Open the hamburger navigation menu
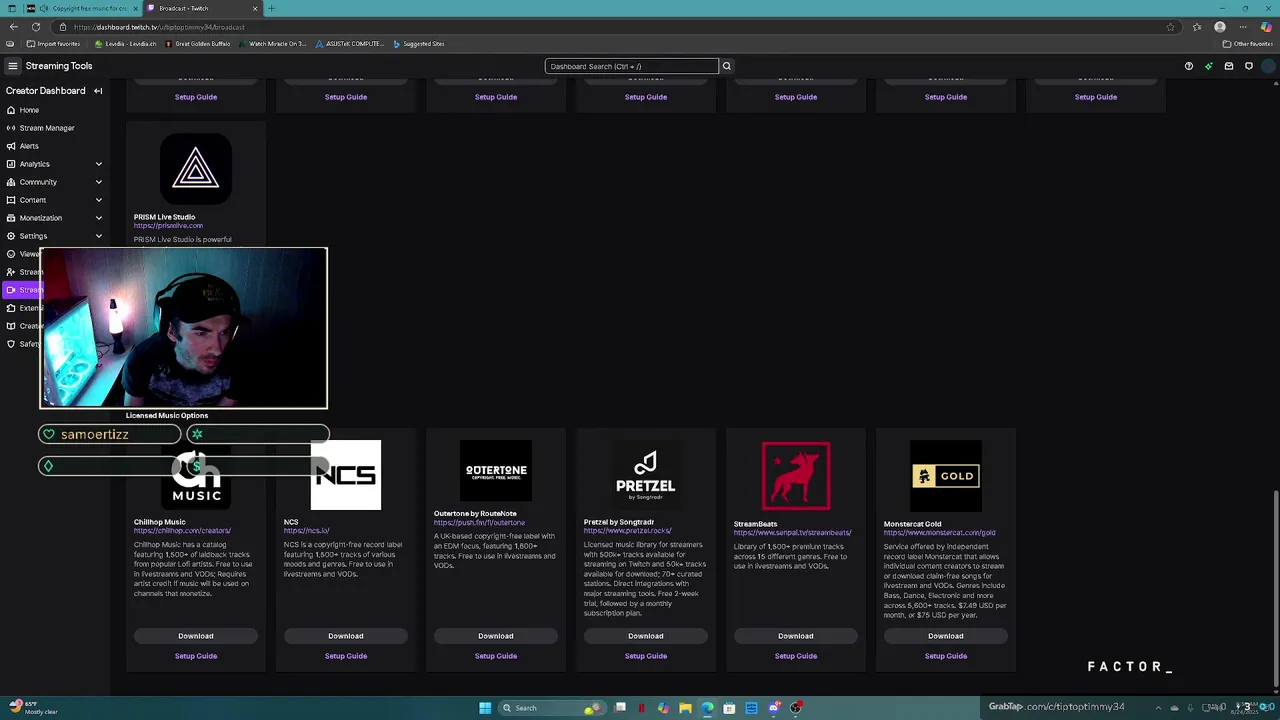 [x=12, y=66]
